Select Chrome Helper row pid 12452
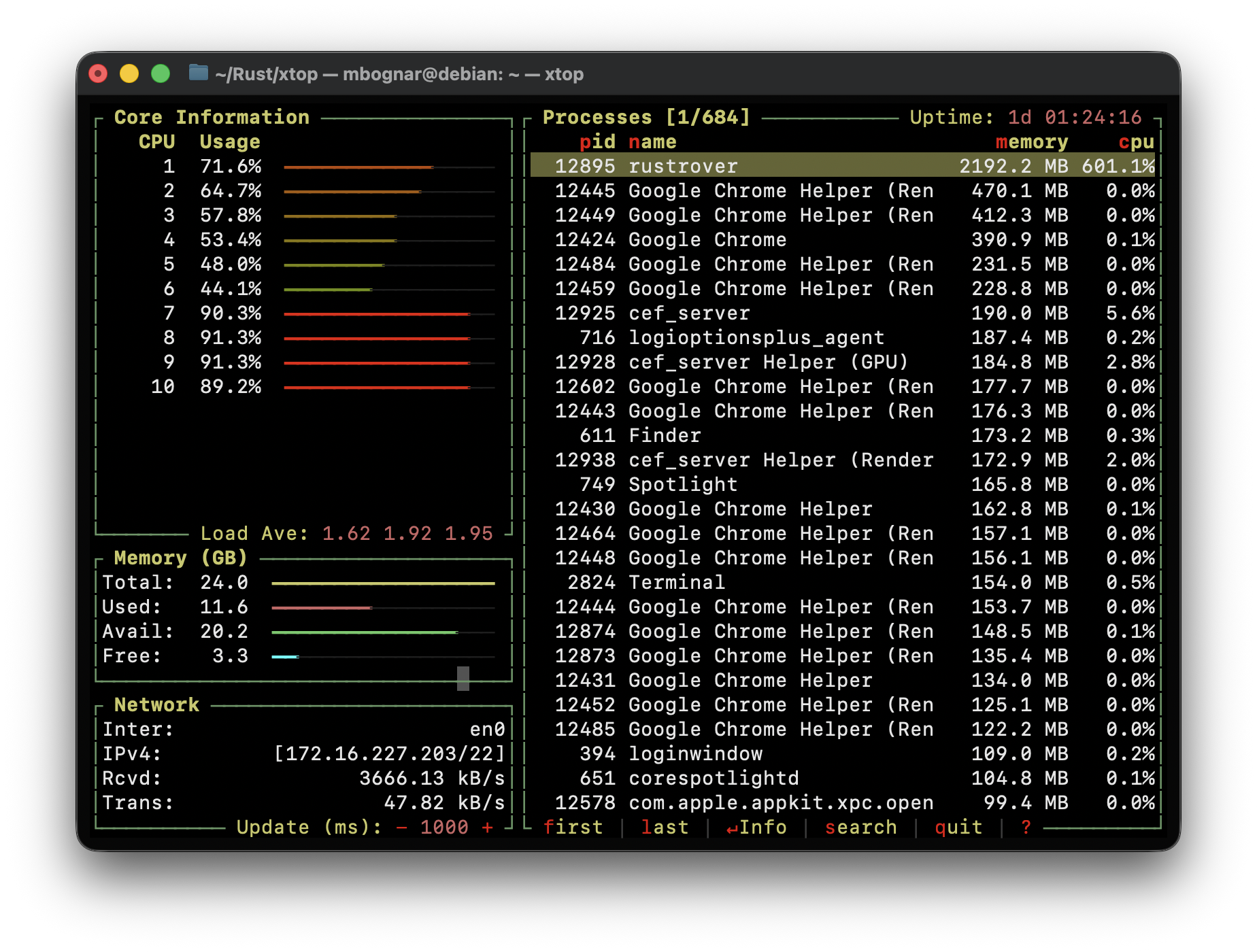1257x952 pixels. click(x=843, y=704)
